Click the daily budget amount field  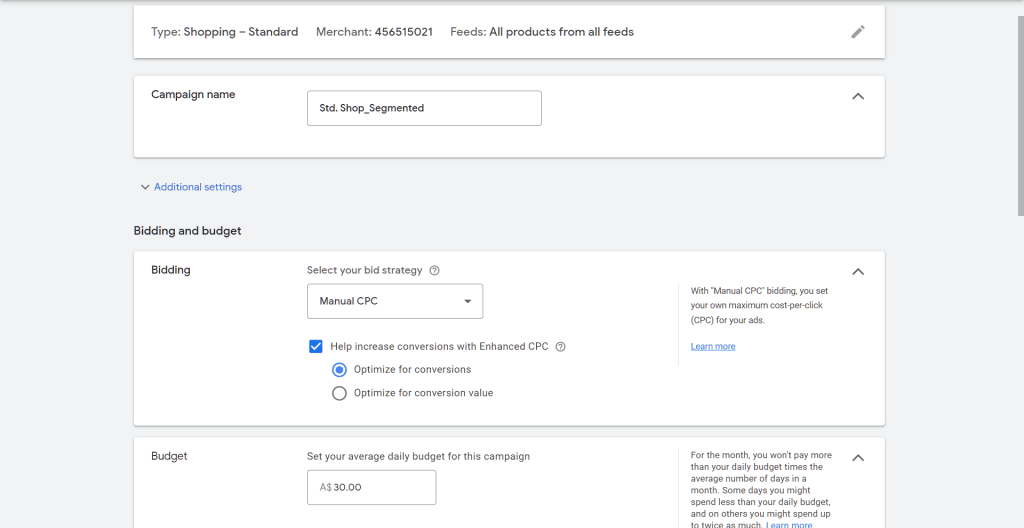[371, 487]
